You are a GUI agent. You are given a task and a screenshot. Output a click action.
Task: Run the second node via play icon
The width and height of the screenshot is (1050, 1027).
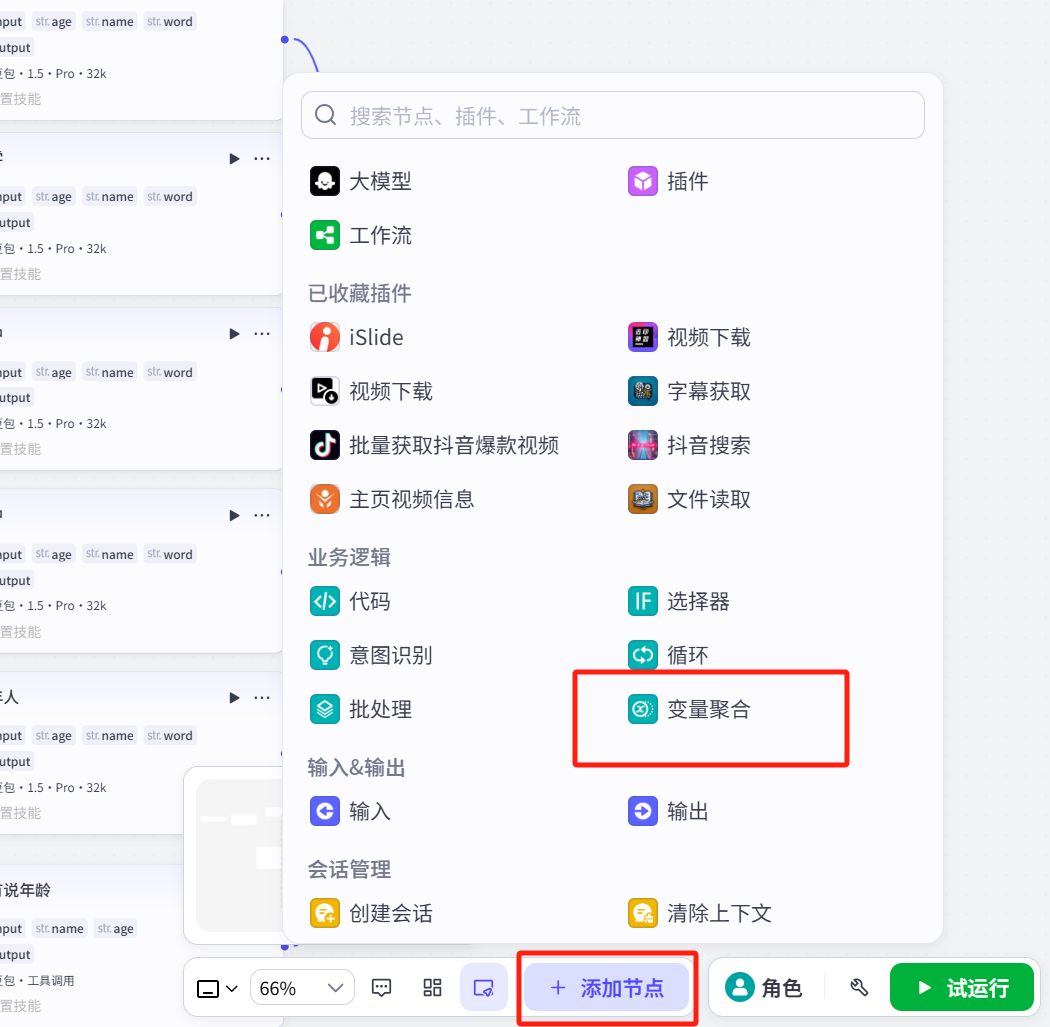[234, 159]
